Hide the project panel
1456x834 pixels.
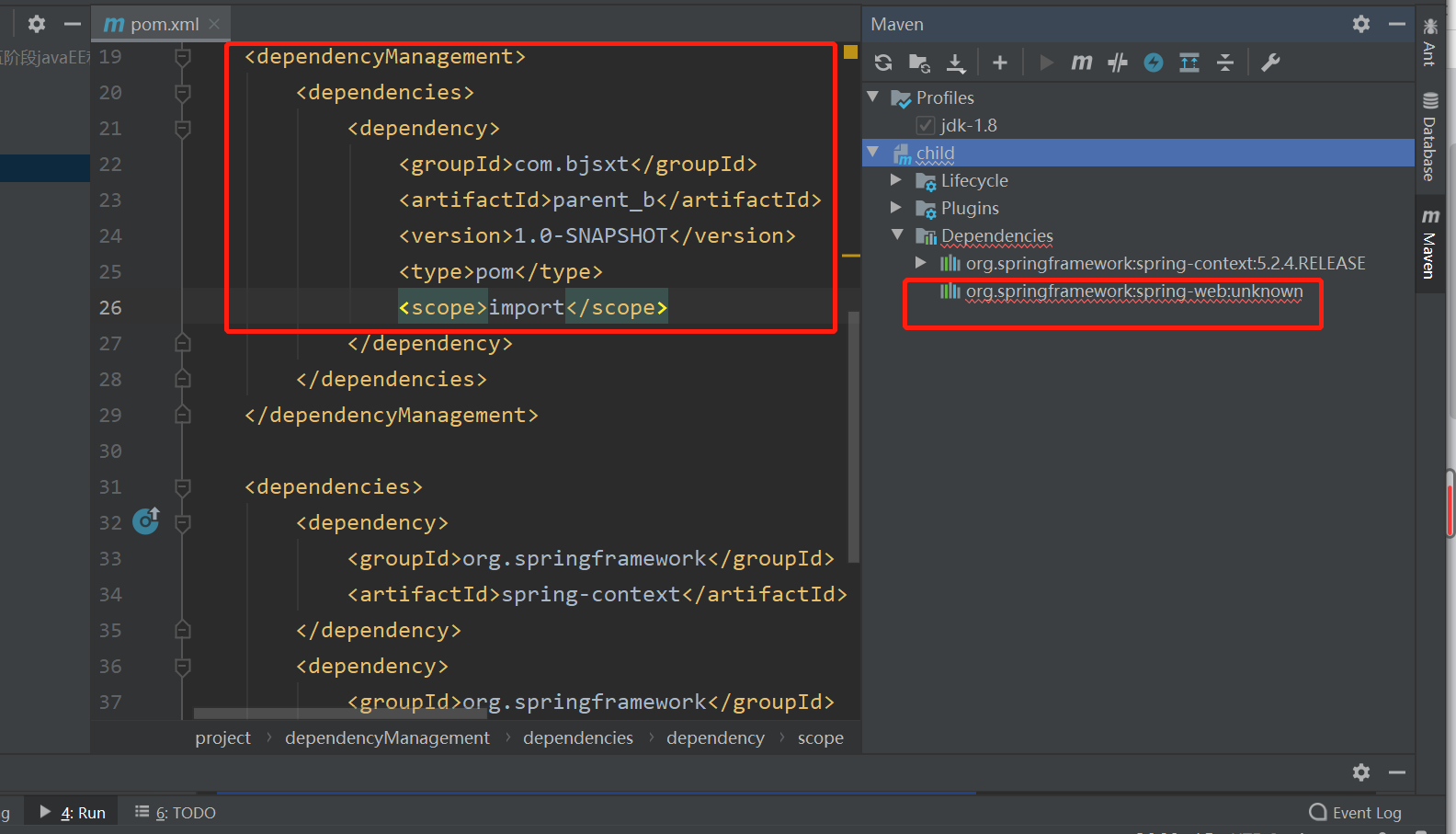pyautogui.click(x=73, y=24)
